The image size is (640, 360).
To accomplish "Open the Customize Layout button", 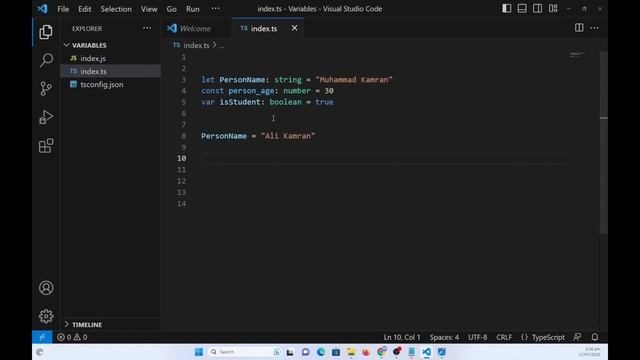I will pyautogui.click(x=553, y=9).
